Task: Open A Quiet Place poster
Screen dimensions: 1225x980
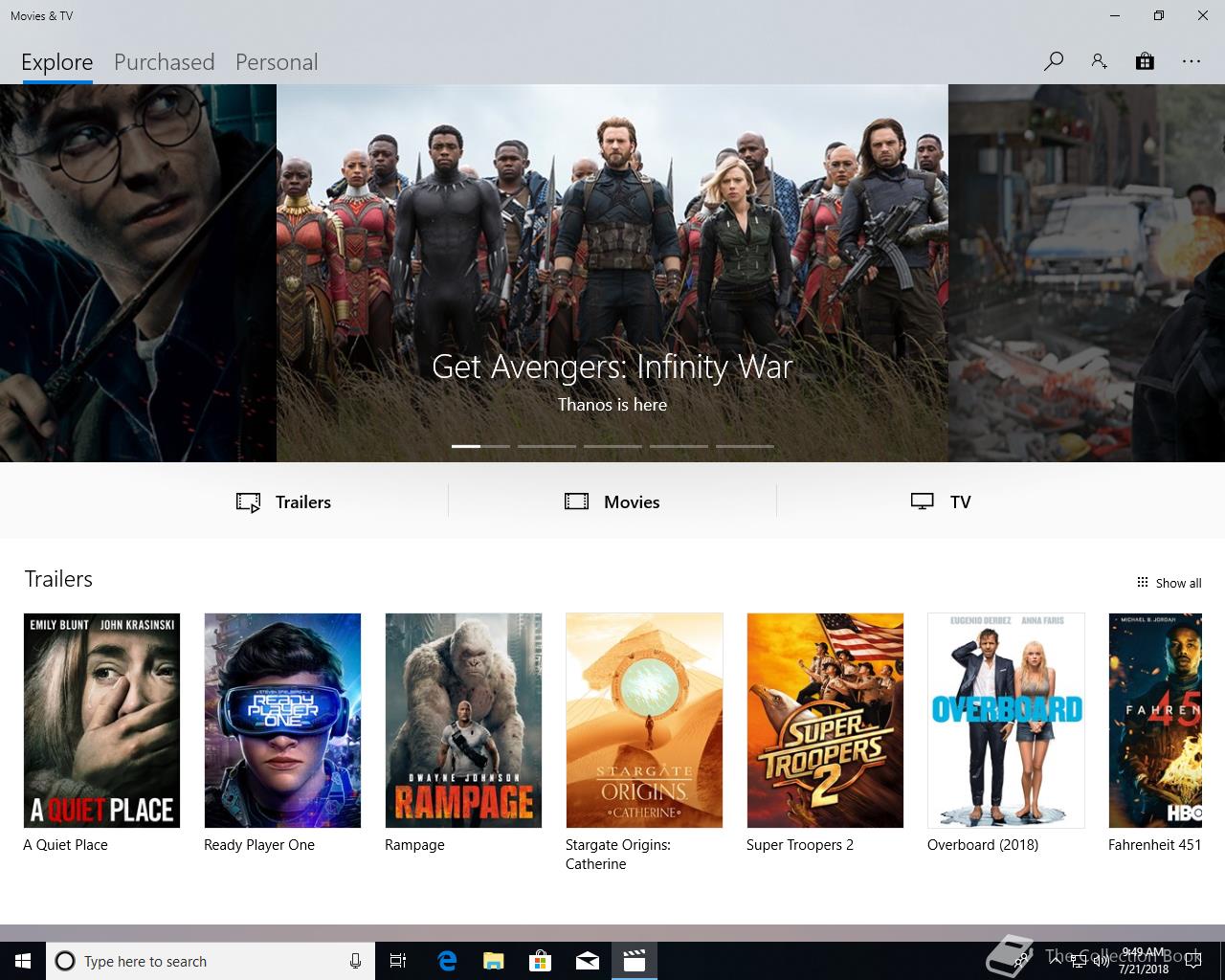Action: 101,721
